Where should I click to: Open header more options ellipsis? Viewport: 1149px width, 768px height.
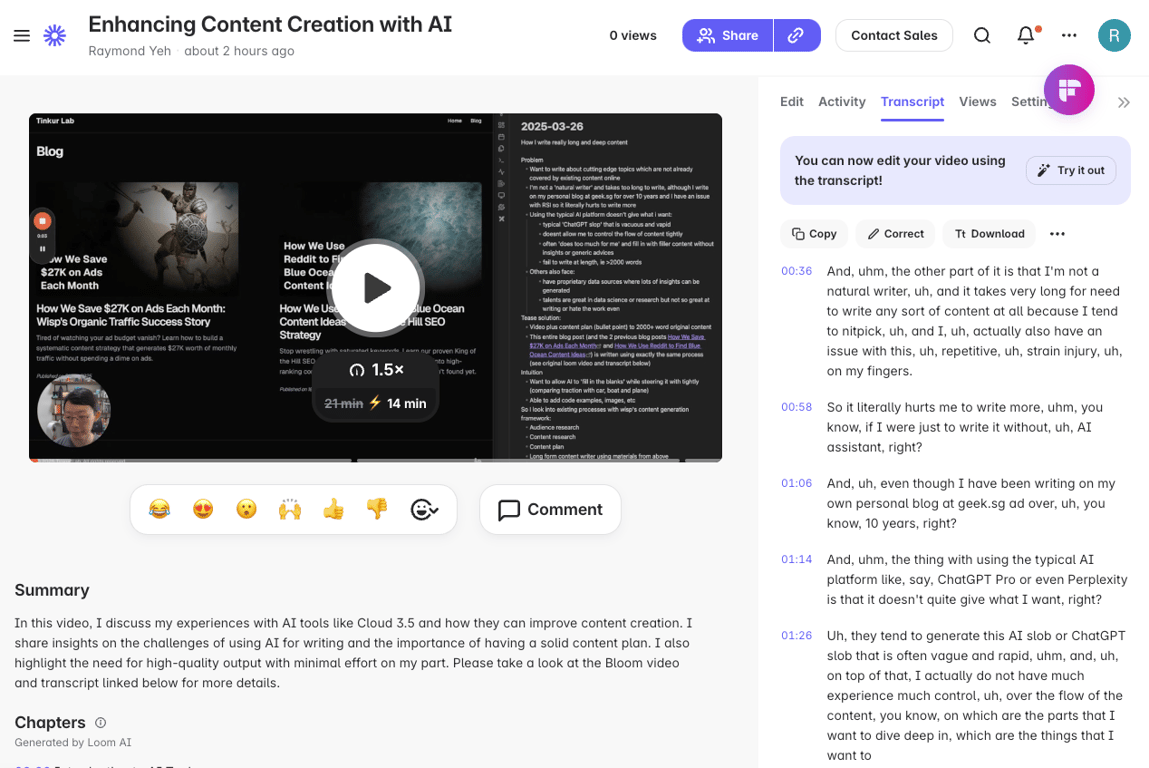tap(1069, 35)
